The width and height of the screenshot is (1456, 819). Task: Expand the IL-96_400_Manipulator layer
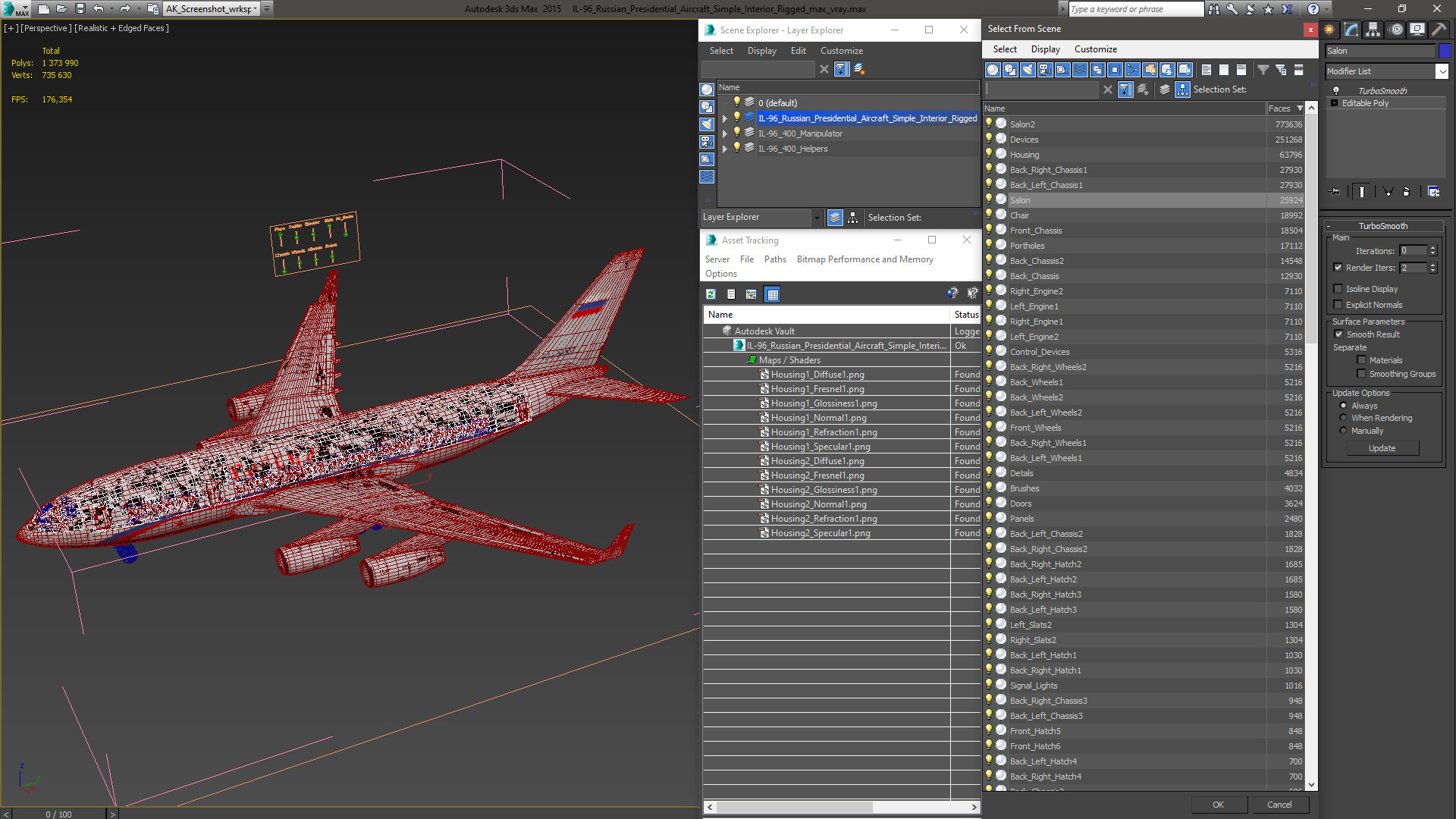point(725,133)
